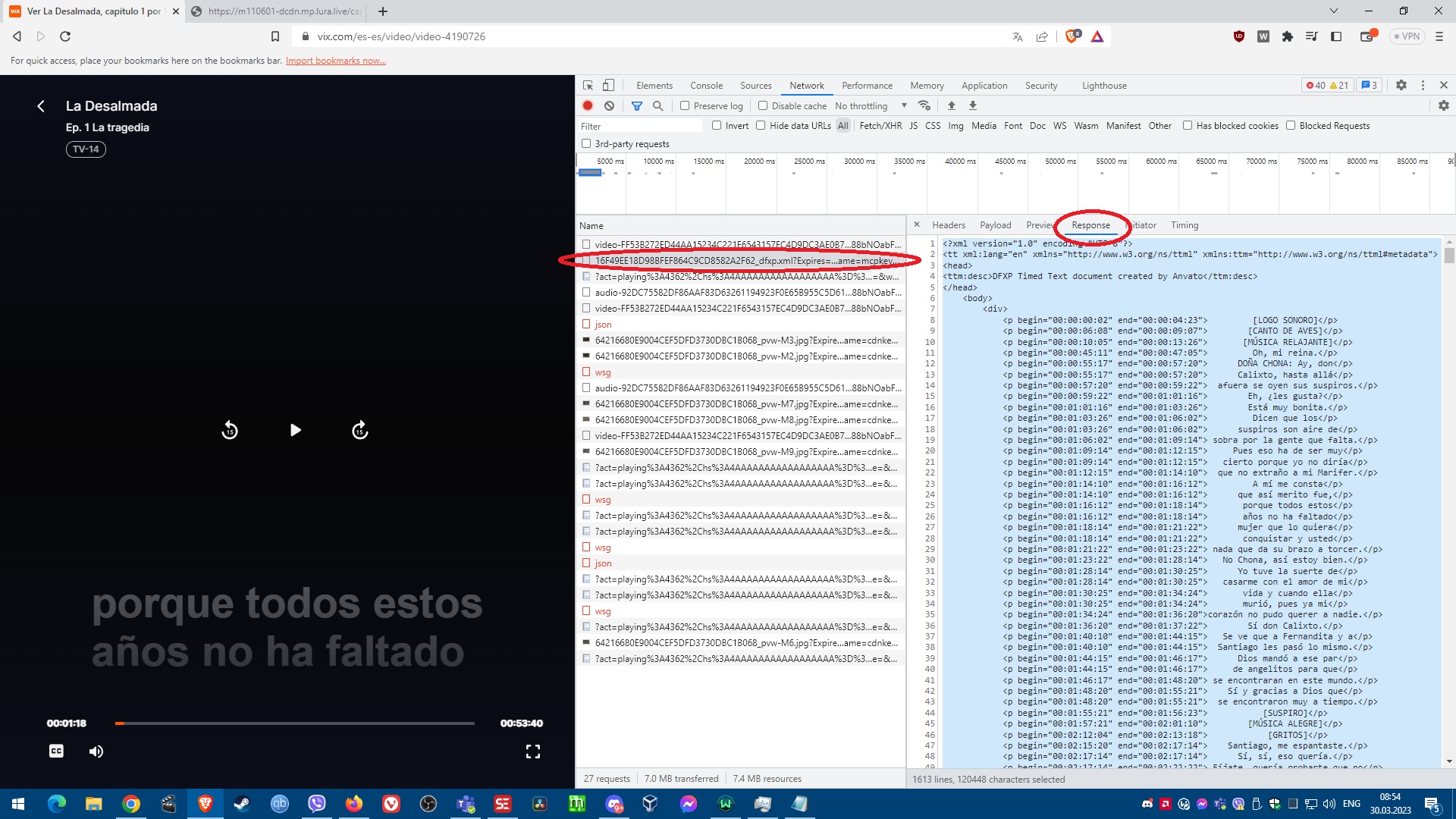Viewport: 1456px width, 819px height.
Task: Toggle device toolbar icon in DevTools
Action: (x=608, y=86)
